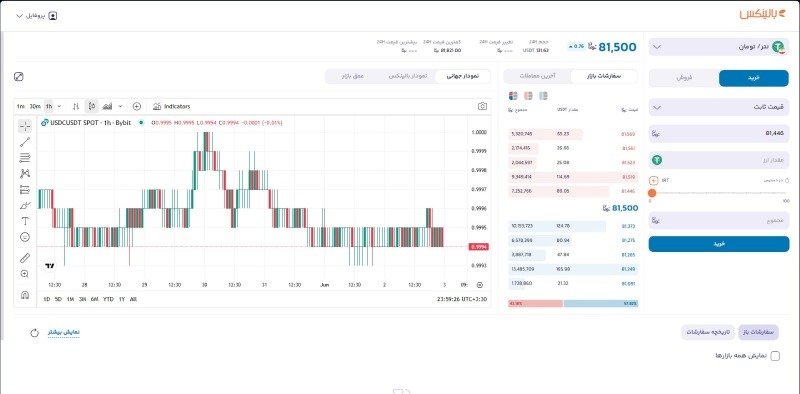Open the Indicators panel
800x394 pixels.
171,106
